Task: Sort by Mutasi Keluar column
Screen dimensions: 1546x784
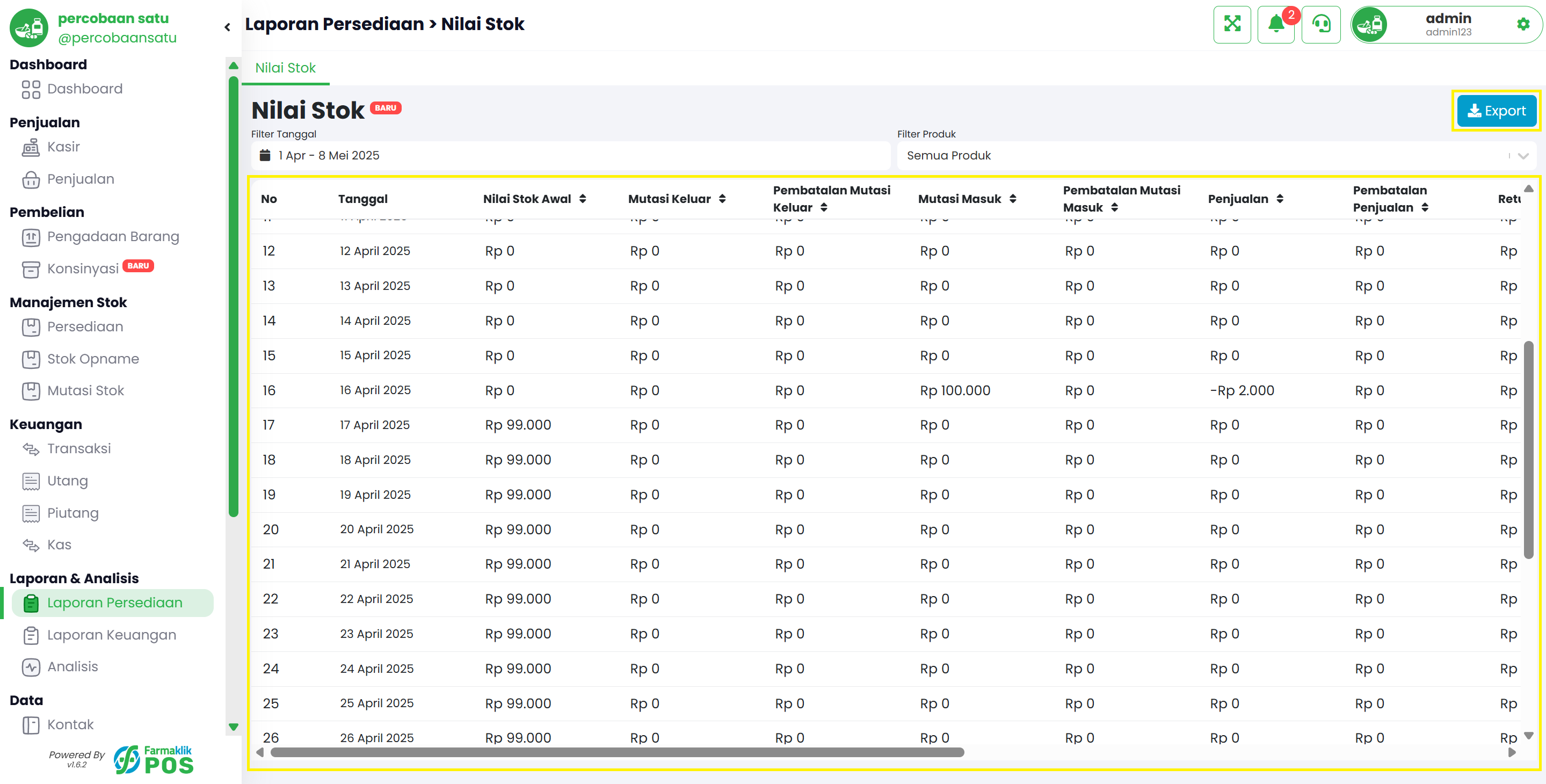Action: (722, 199)
